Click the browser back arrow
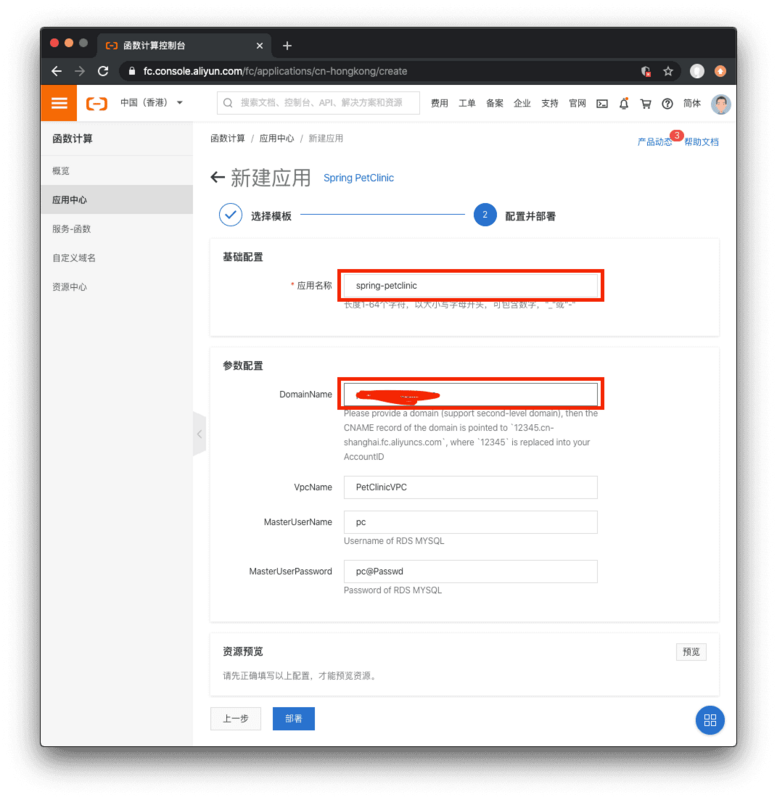 point(57,71)
